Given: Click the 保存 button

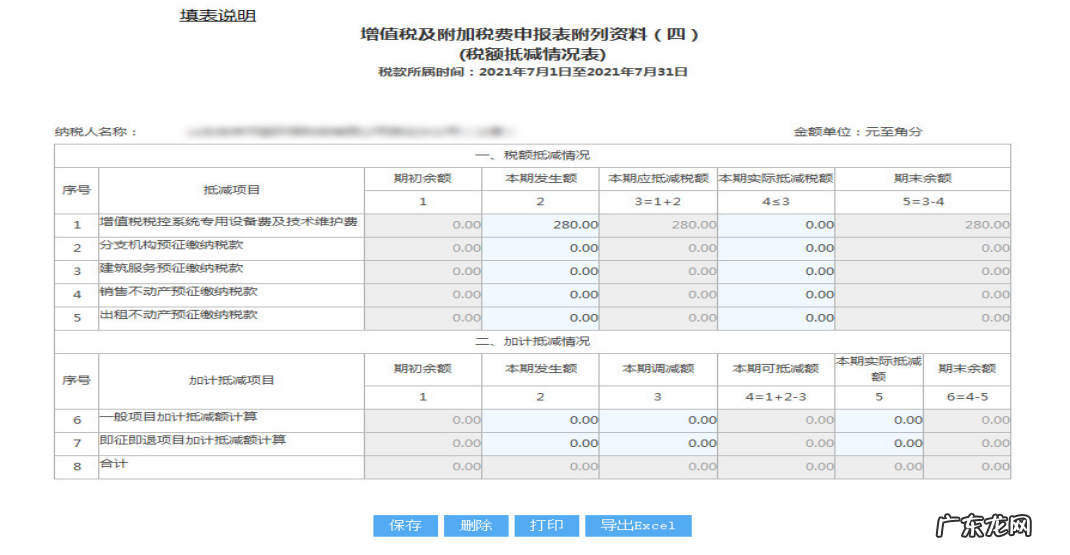Looking at the screenshot, I should click(x=405, y=526).
